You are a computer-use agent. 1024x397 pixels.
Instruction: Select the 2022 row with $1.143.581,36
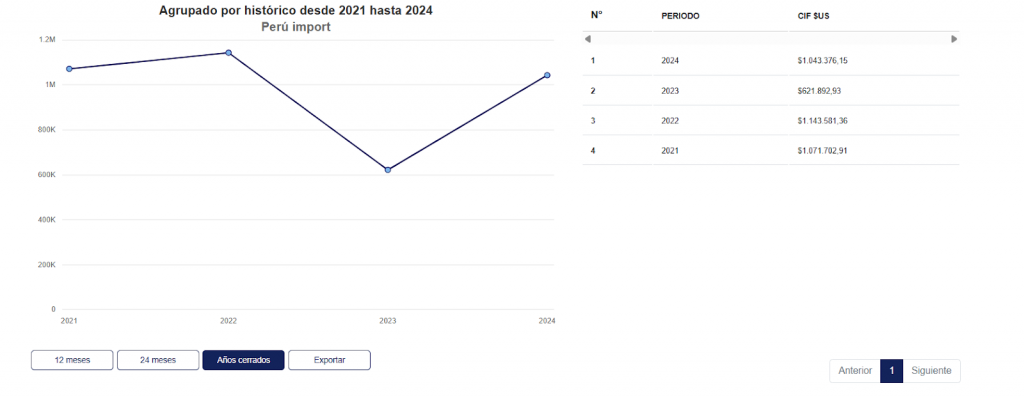pos(771,121)
